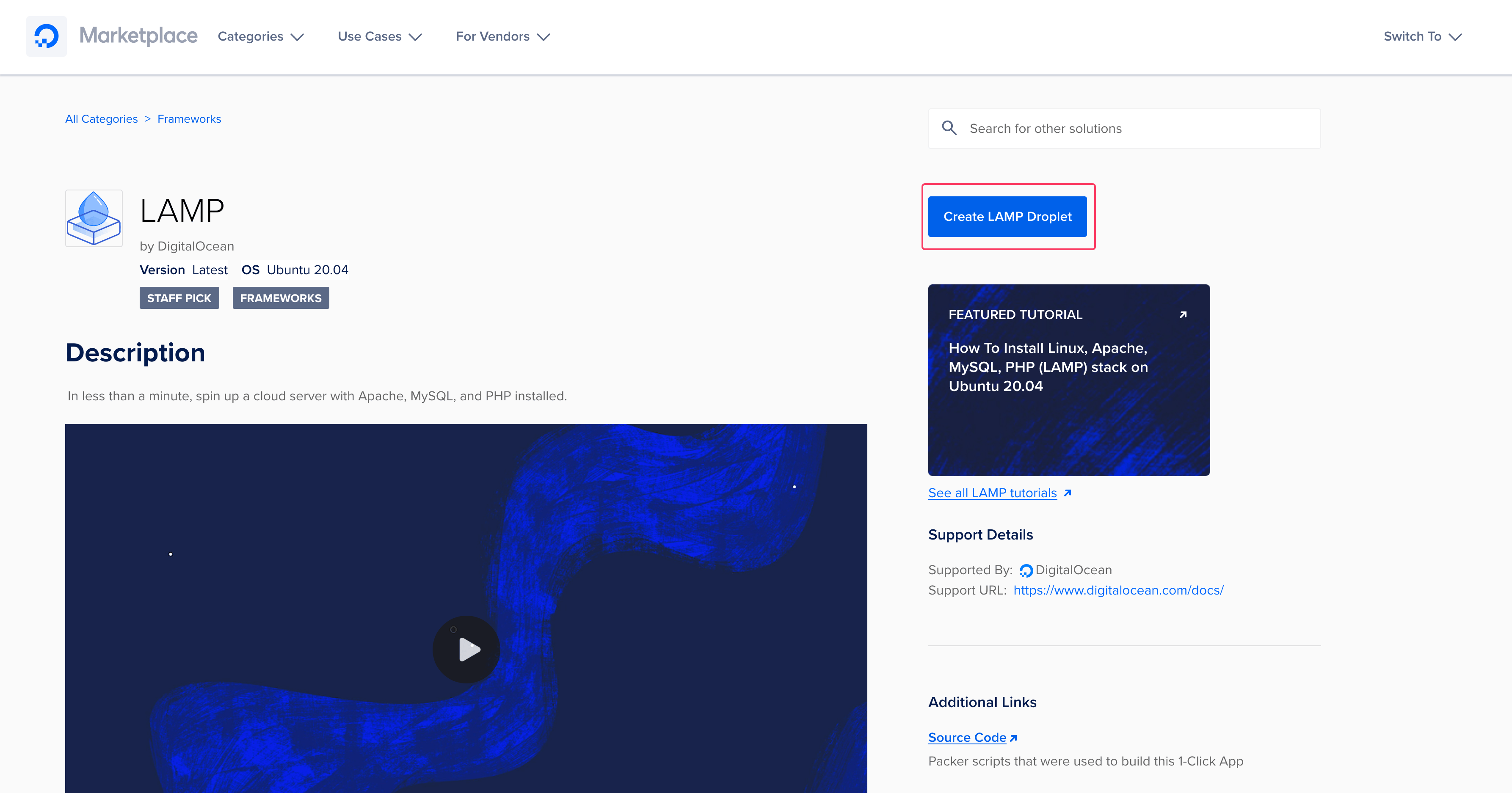The width and height of the screenshot is (1512, 793).
Task: Open the Frameworks breadcrumb link
Action: (189, 118)
